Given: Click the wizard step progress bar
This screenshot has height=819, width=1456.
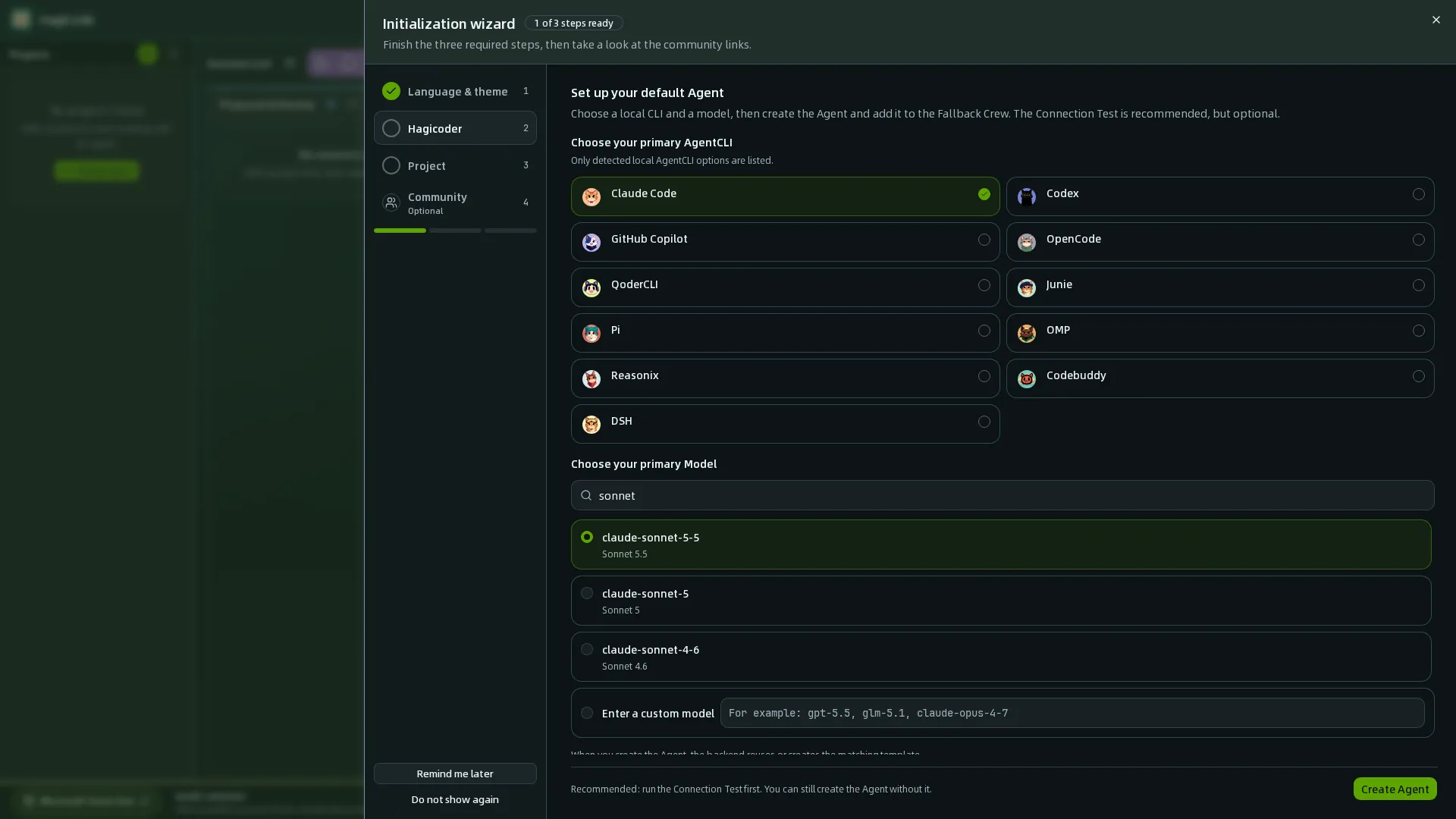Looking at the screenshot, I should 455,231.
